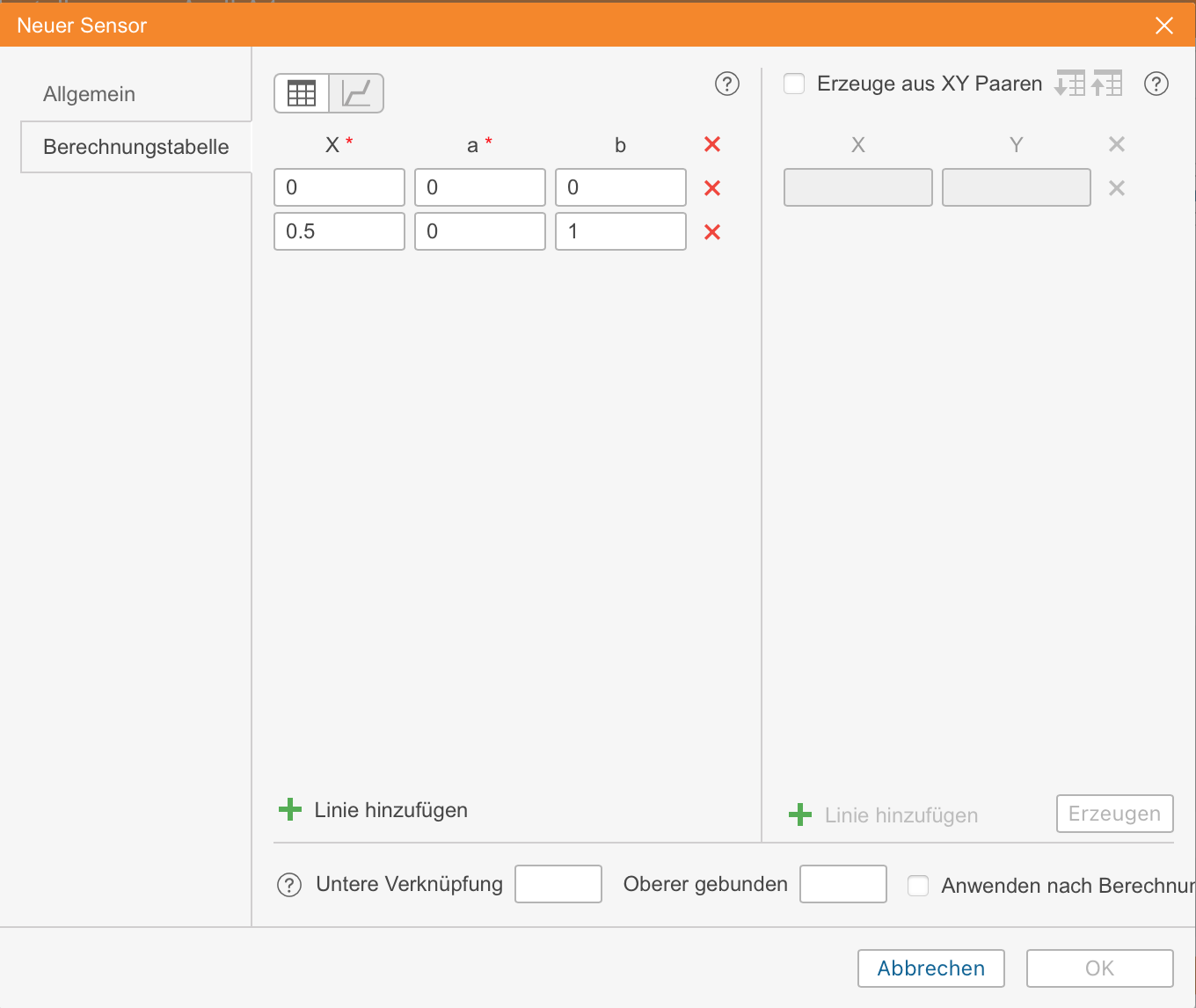Open help icon beside Untere Verknüpfung

(289, 885)
